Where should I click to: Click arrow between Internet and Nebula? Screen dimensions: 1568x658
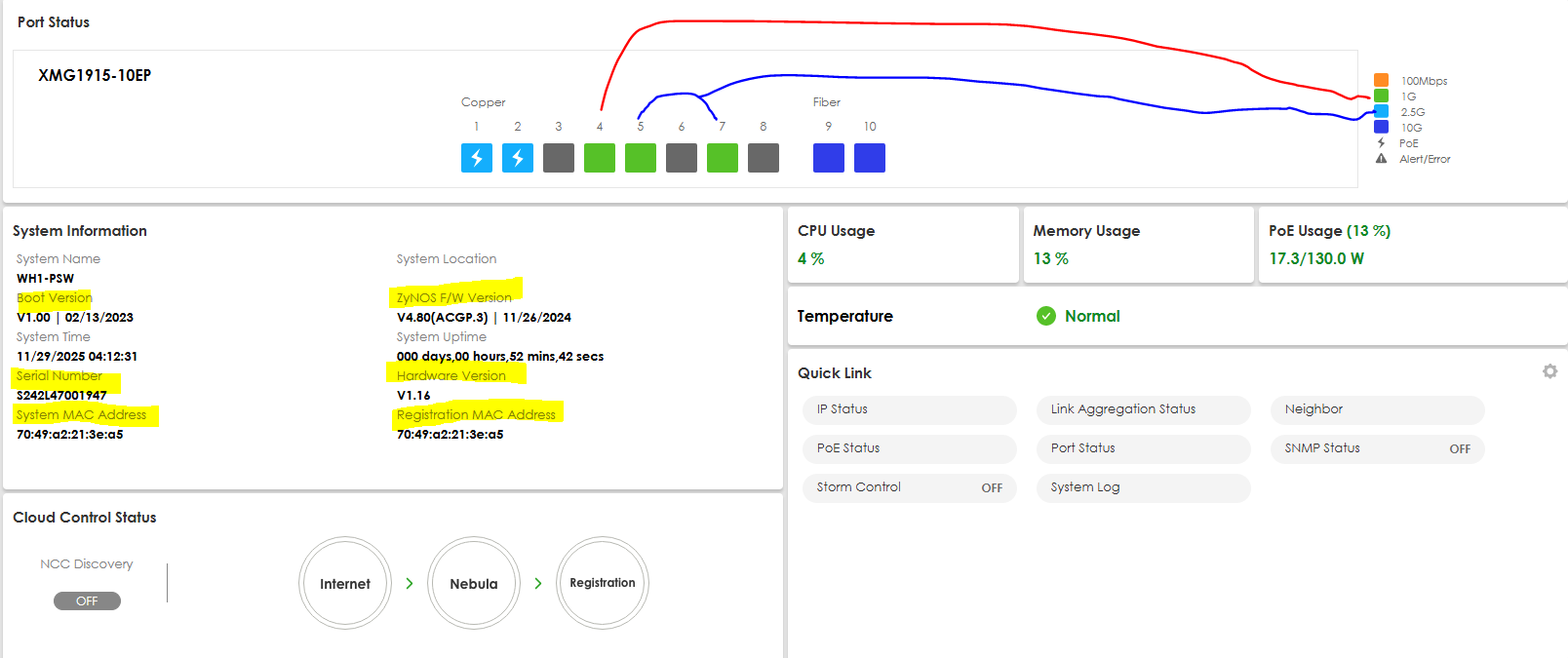[x=410, y=583]
